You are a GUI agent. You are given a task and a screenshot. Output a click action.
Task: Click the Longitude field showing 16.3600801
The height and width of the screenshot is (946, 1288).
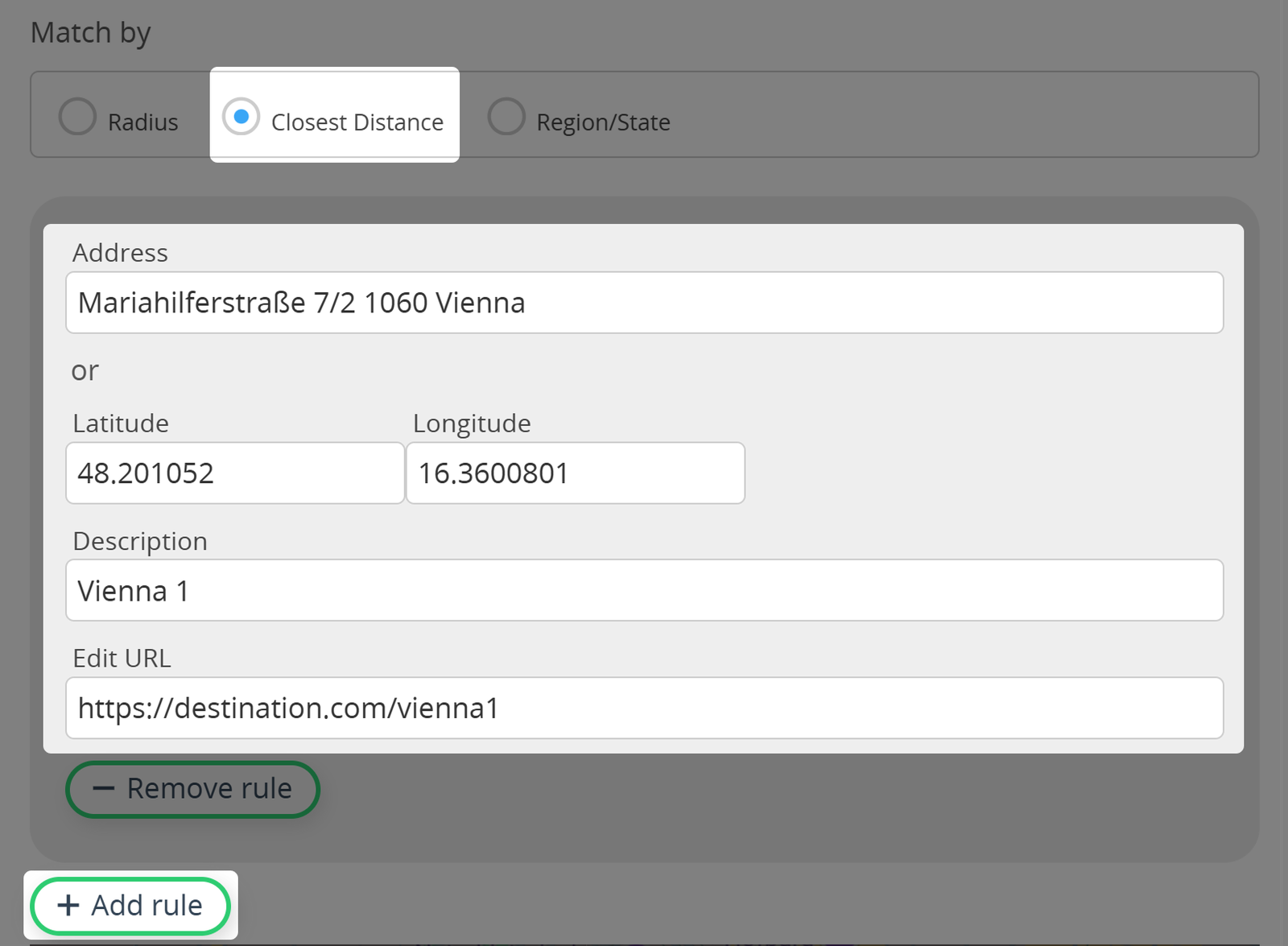pos(575,473)
